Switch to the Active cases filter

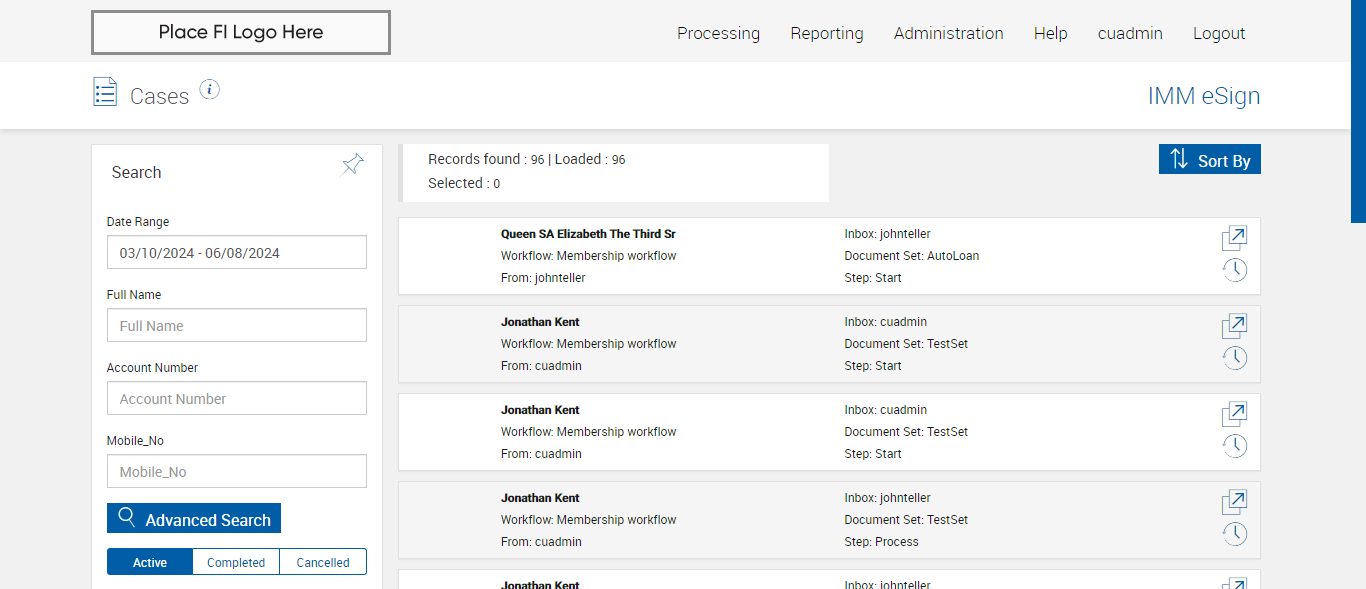[x=150, y=562]
